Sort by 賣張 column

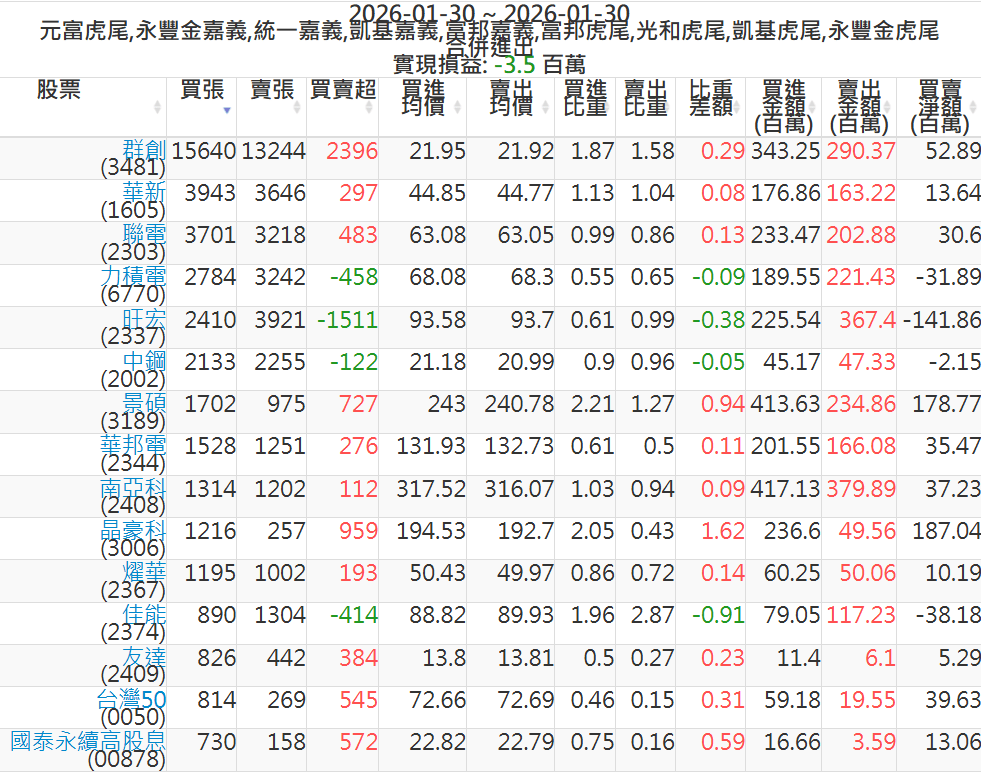(272, 90)
